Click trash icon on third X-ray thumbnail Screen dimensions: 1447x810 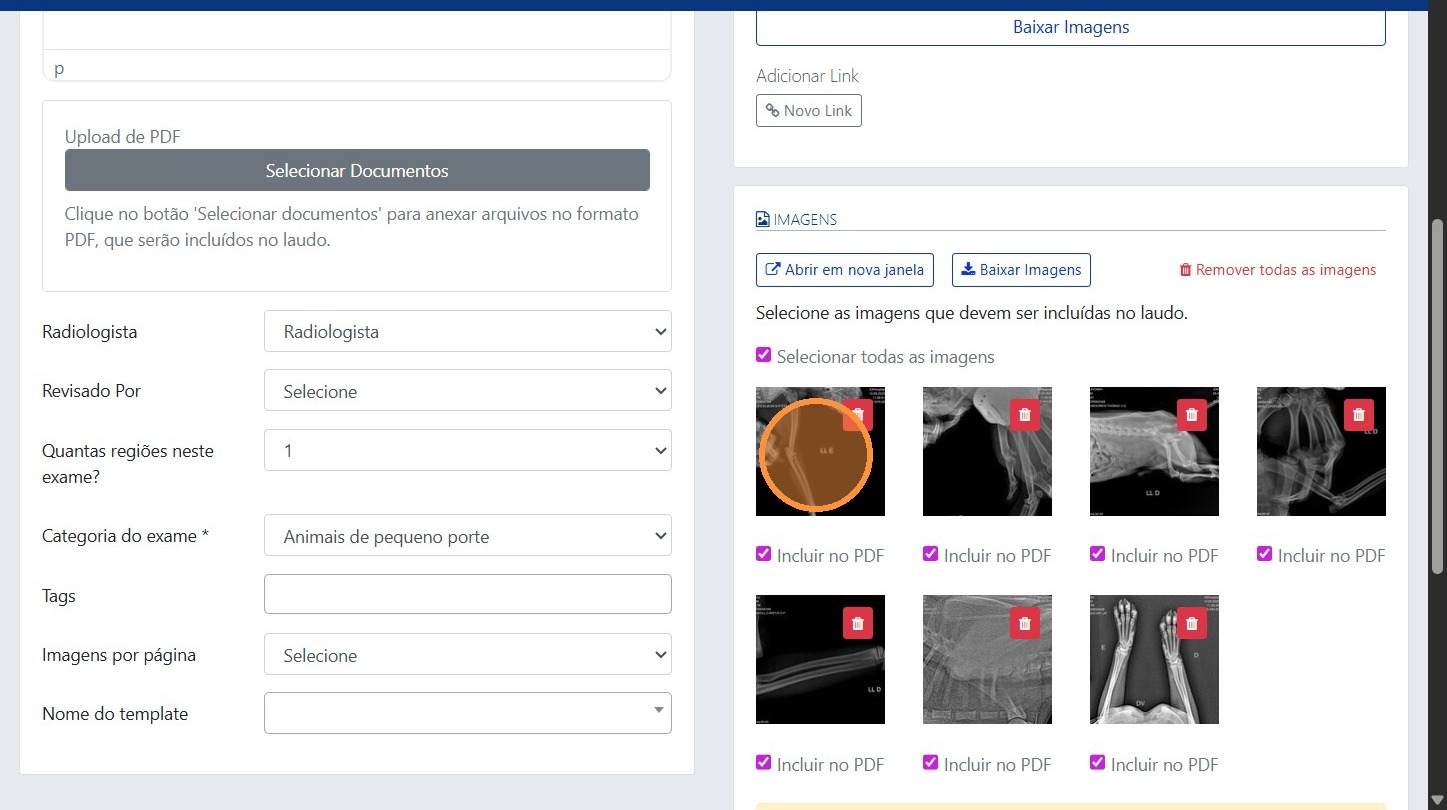(x=1191, y=415)
